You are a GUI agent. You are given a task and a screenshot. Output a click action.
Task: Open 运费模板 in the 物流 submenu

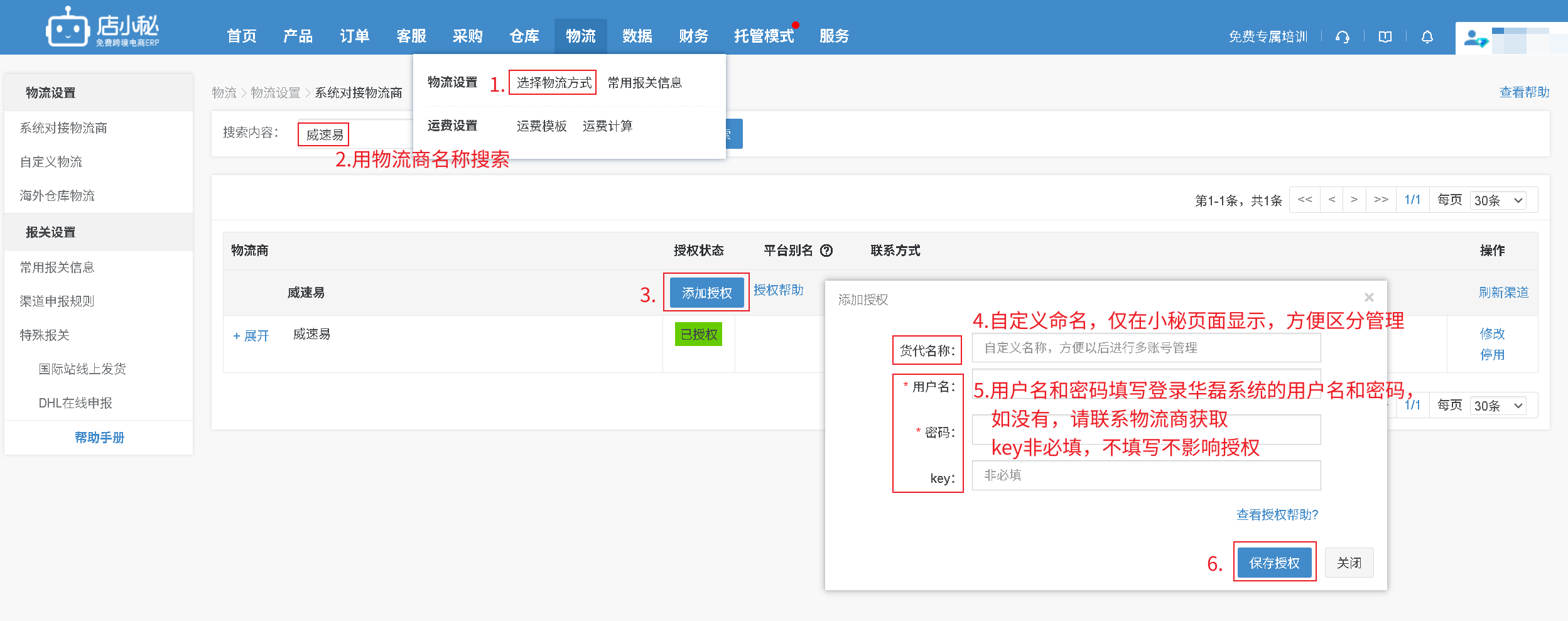pyautogui.click(x=541, y=126)
